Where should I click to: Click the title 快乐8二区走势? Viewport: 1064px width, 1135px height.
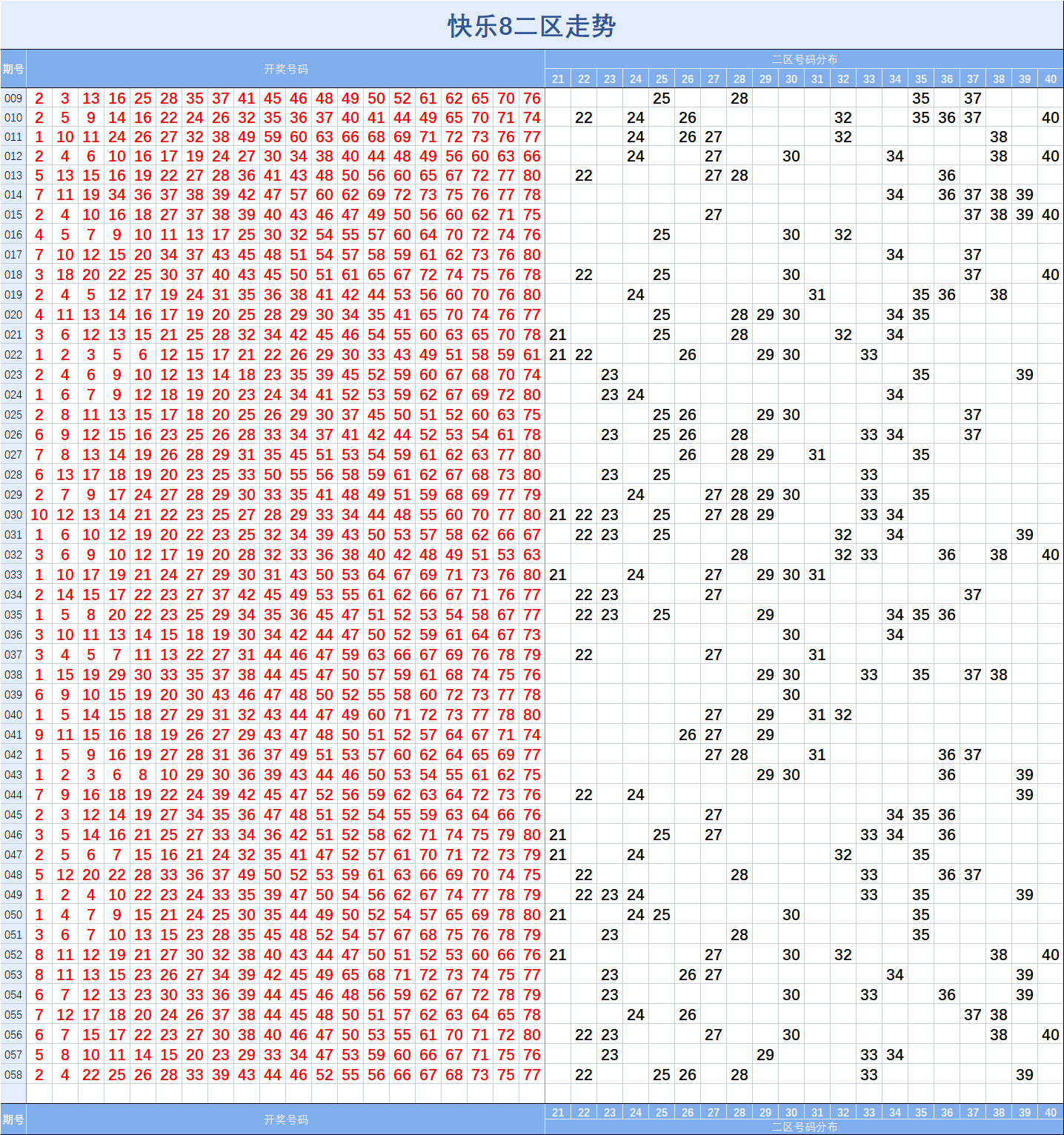pyautogui.click(x=531, y=26)
